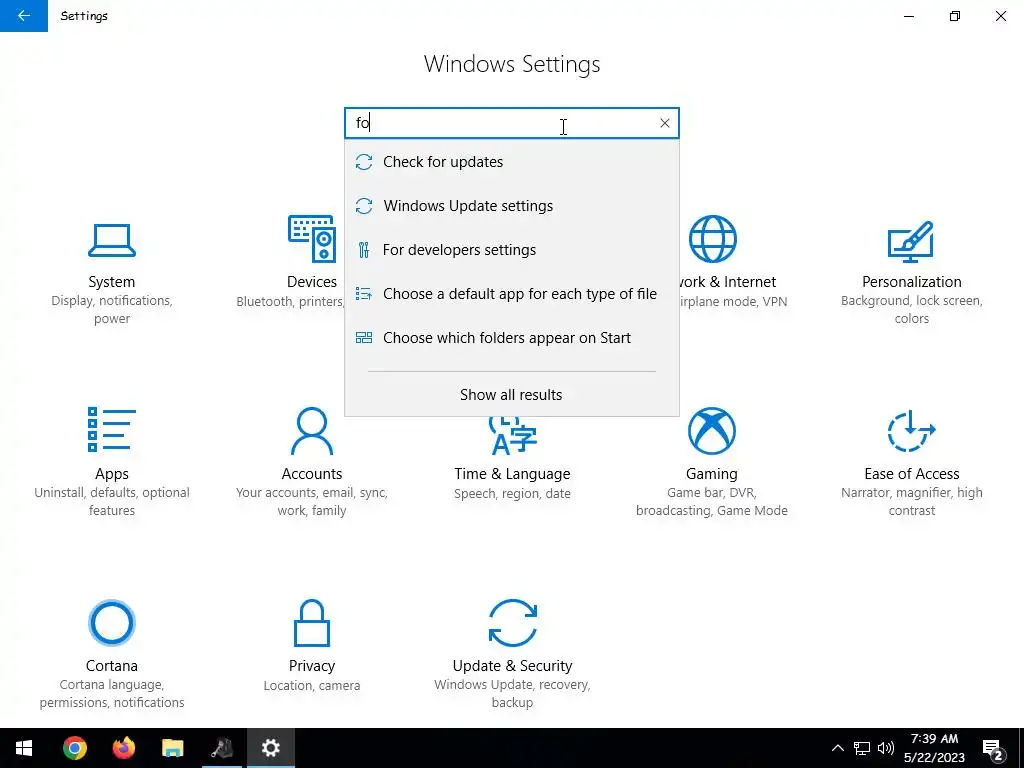Click the 'Personalization' category label

tap(912, 281)
